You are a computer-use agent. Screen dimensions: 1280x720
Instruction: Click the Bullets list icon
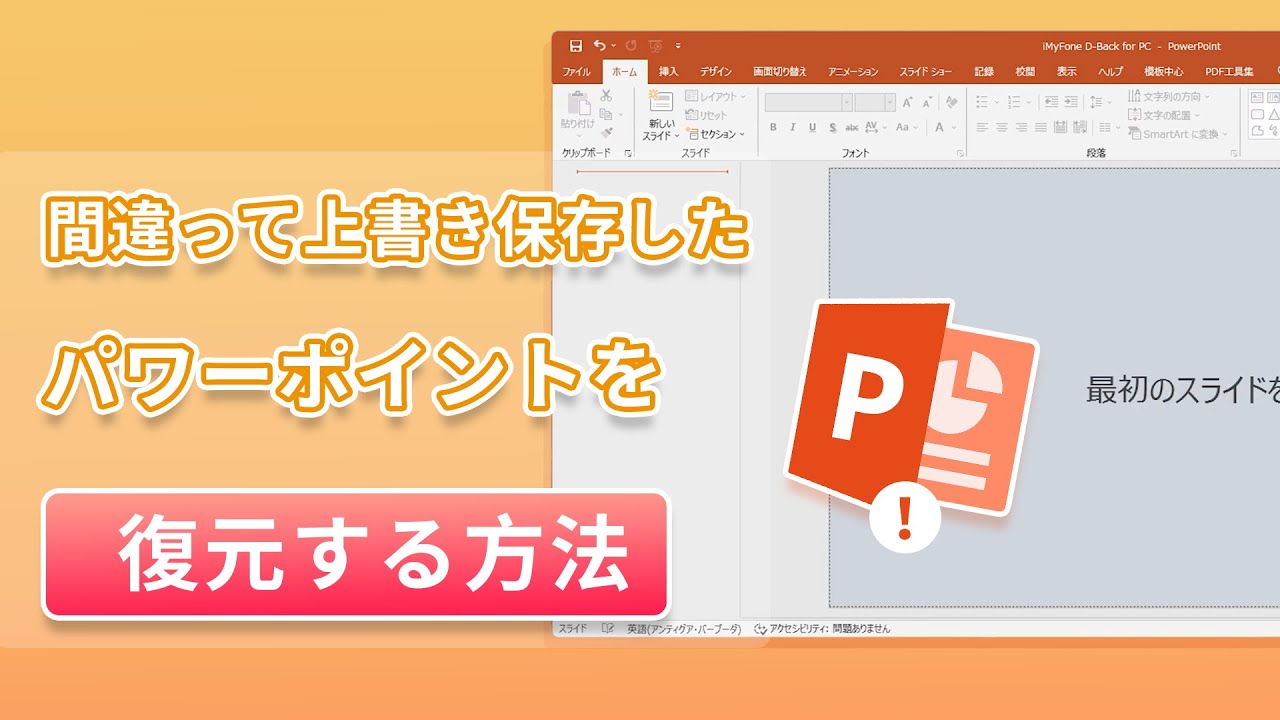tap(982, 101)
